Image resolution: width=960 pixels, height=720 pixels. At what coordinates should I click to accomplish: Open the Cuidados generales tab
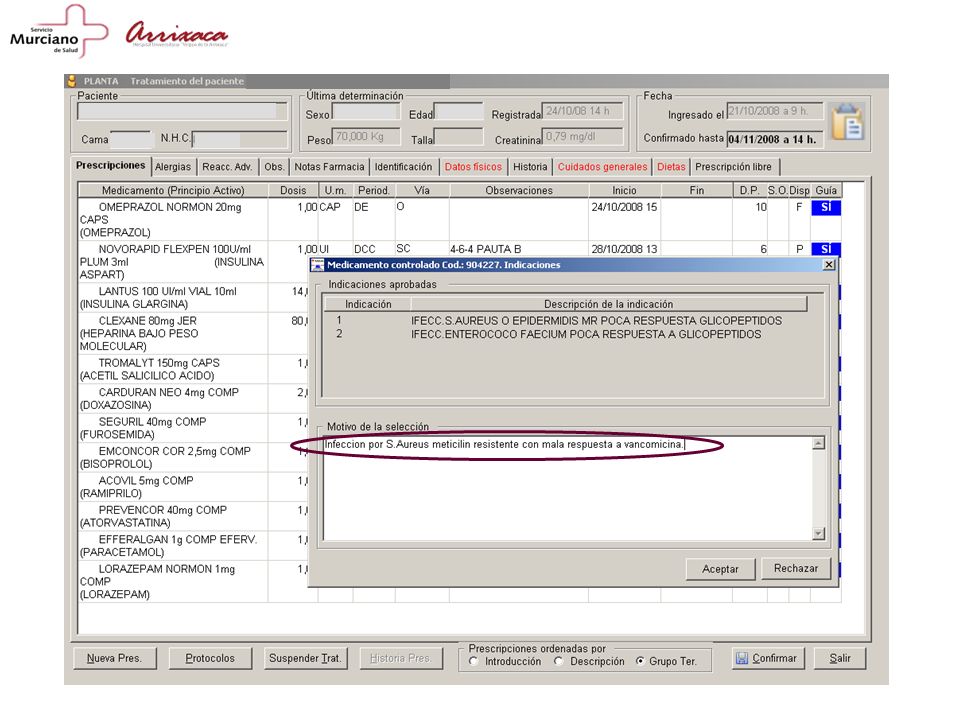602,167
